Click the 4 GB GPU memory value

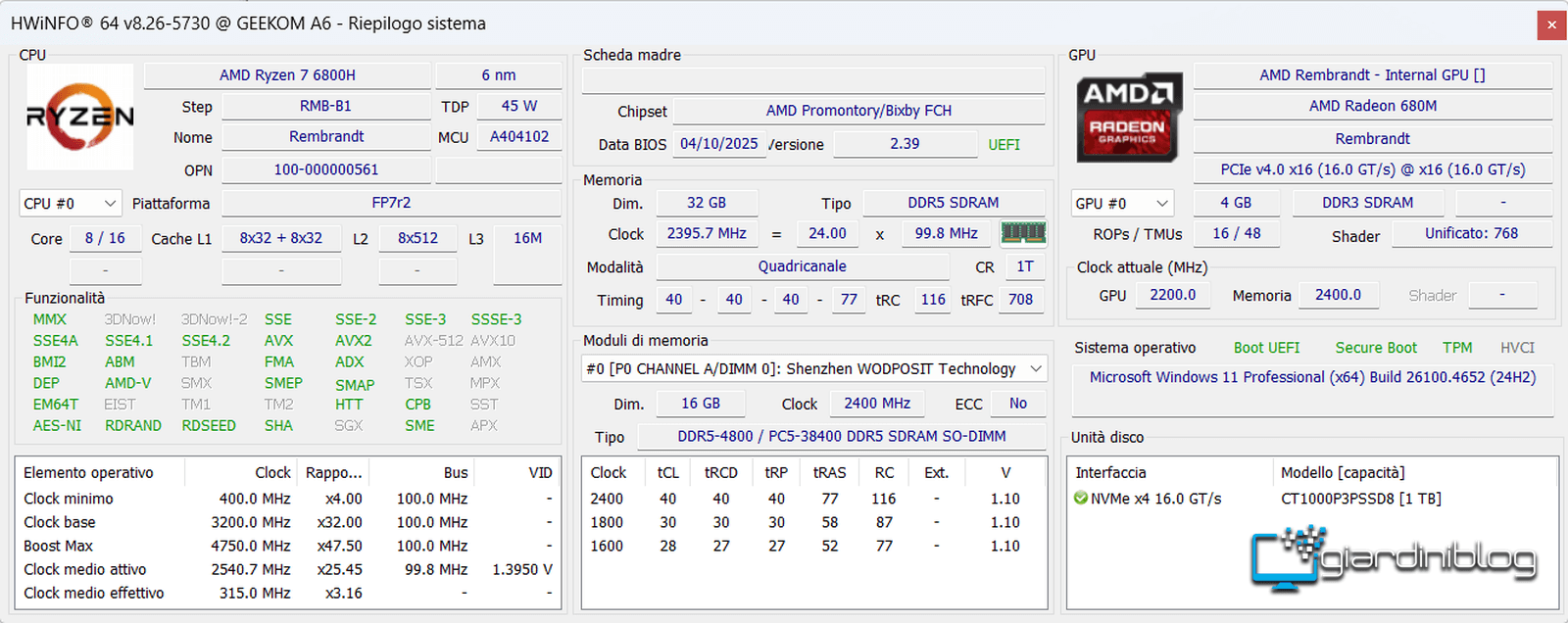point(1236,203)
